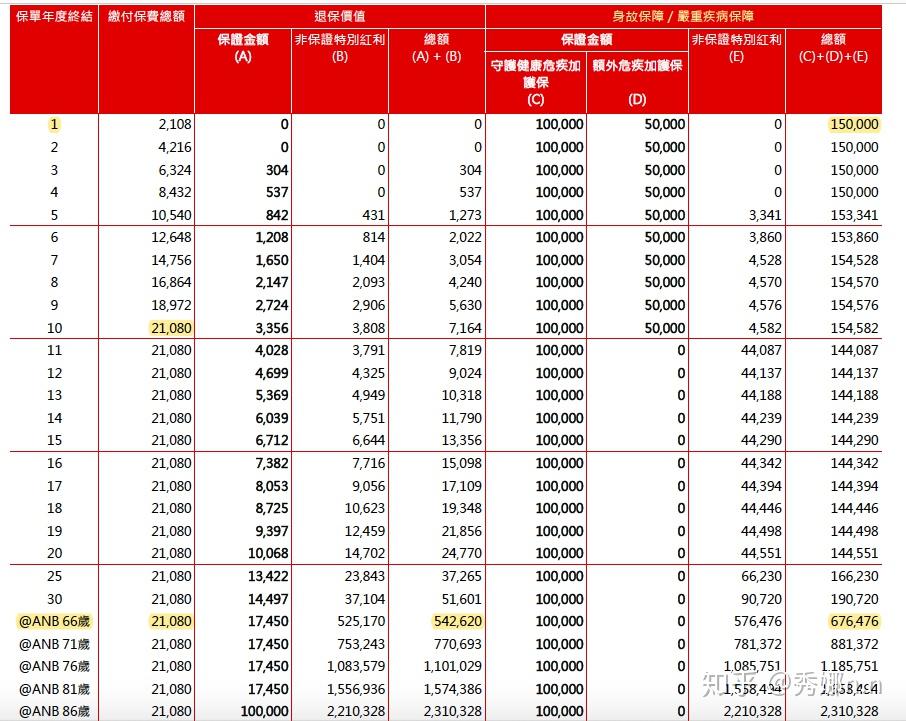Click the highlighted total 676,476

[x=854, y=622]
